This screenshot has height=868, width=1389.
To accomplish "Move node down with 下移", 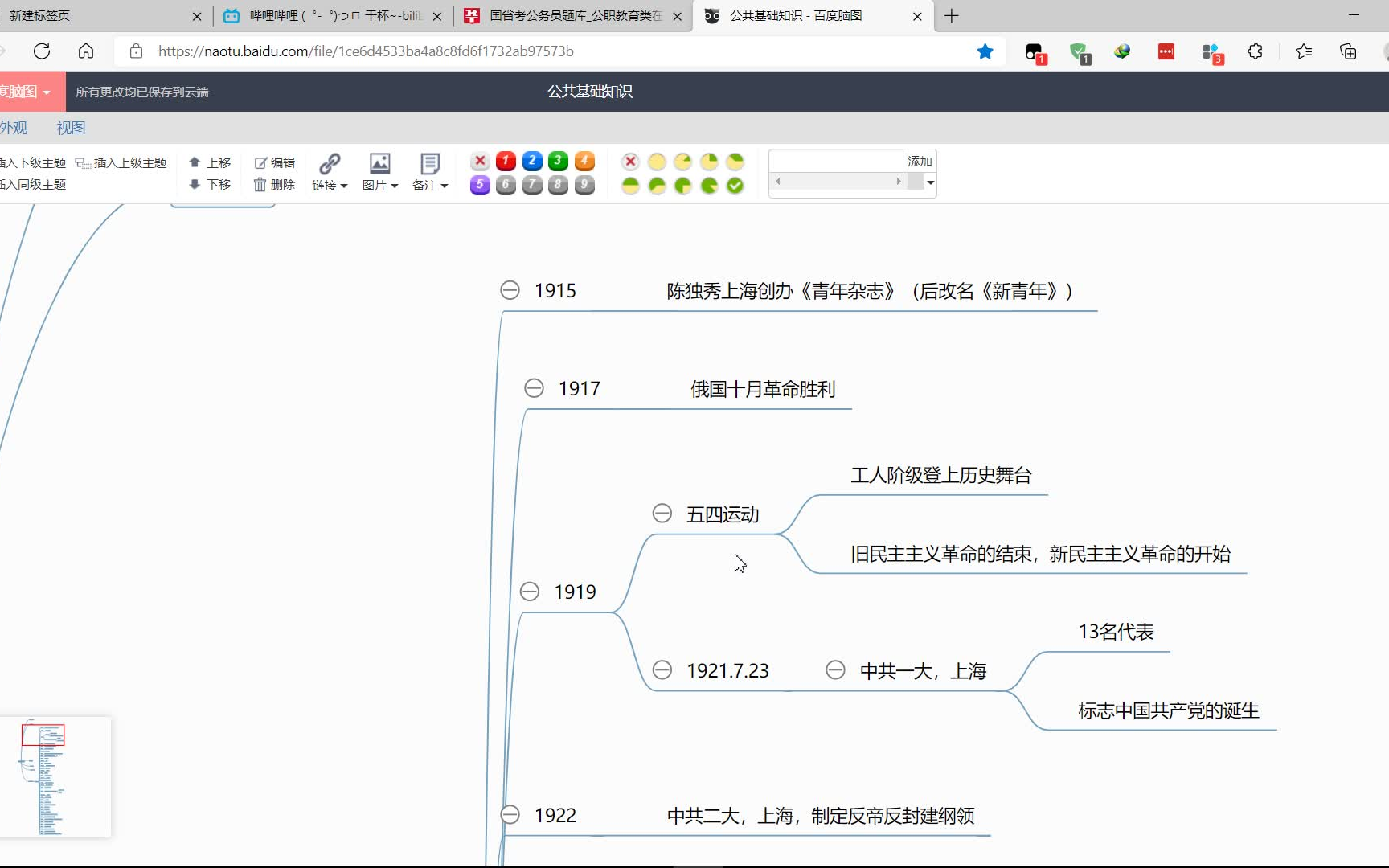I will click(x=210, y=184).
